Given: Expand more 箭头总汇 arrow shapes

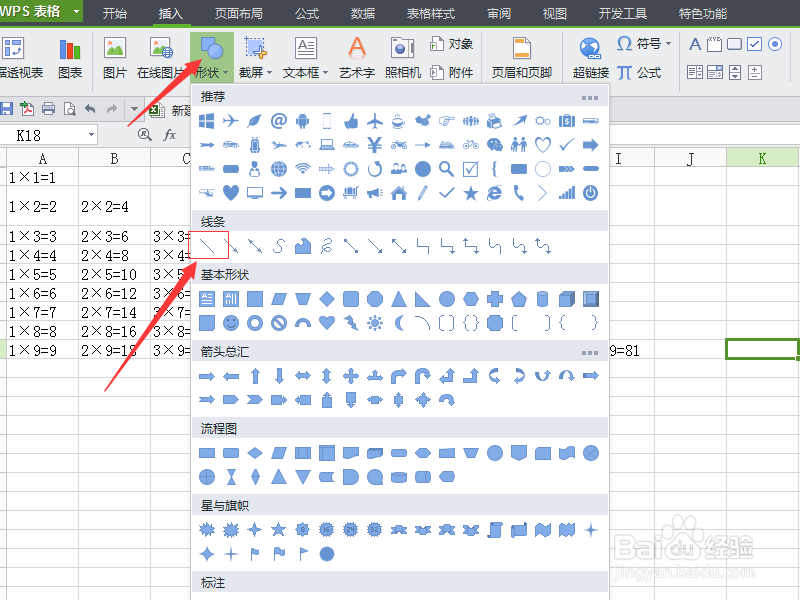Looking at the screenshot, I should point(589,353).
